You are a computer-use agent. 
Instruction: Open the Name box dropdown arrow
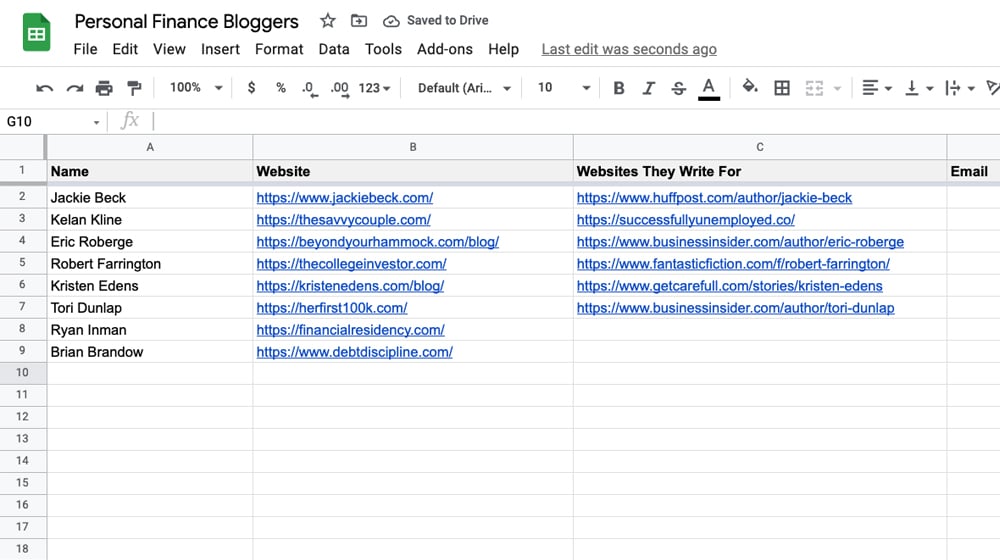click(x=96, y=122)
